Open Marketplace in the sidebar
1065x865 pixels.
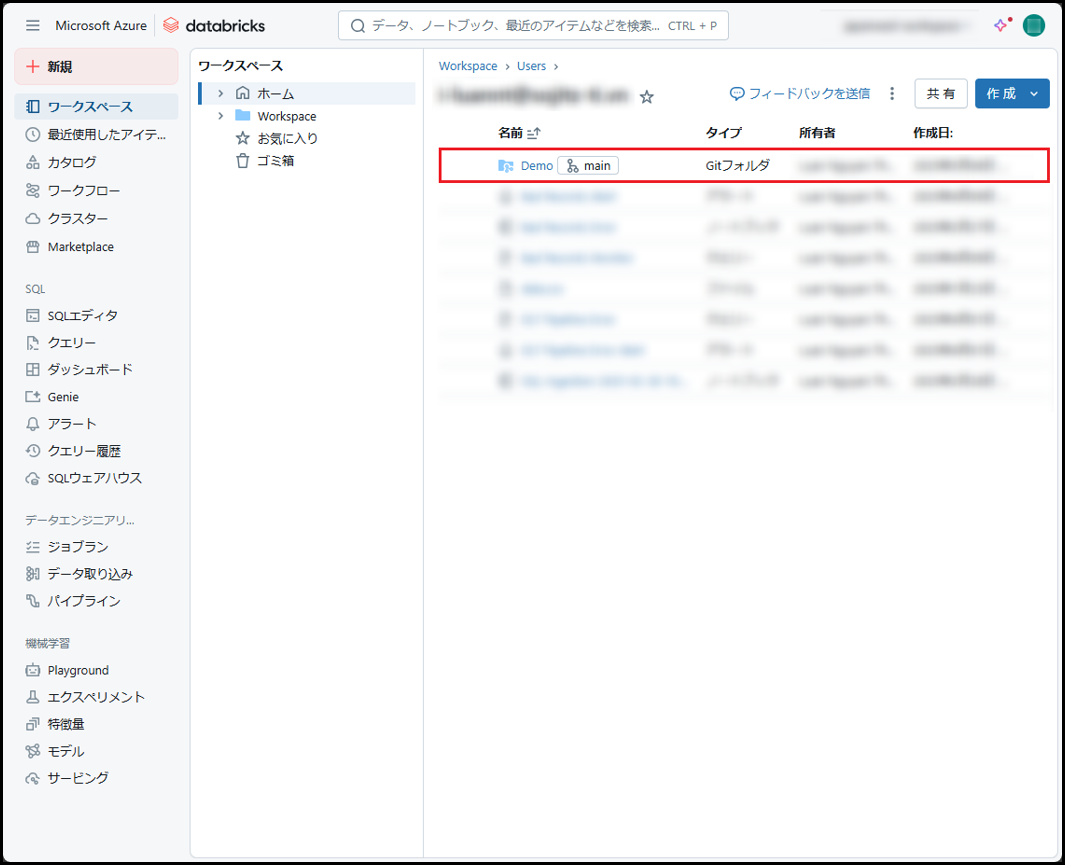96,247
